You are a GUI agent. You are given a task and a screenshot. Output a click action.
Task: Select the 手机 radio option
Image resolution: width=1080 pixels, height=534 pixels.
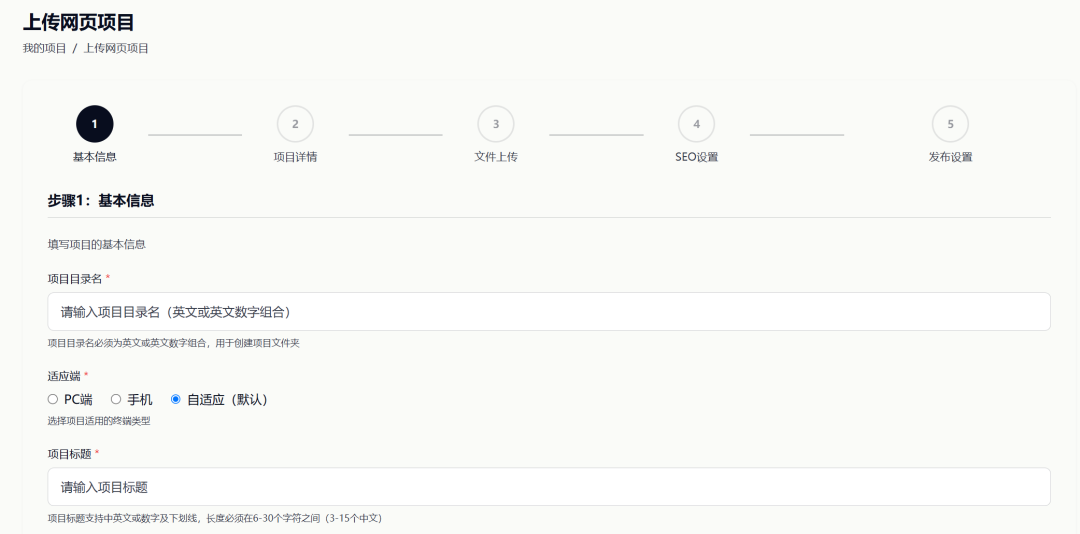point(116,400)
